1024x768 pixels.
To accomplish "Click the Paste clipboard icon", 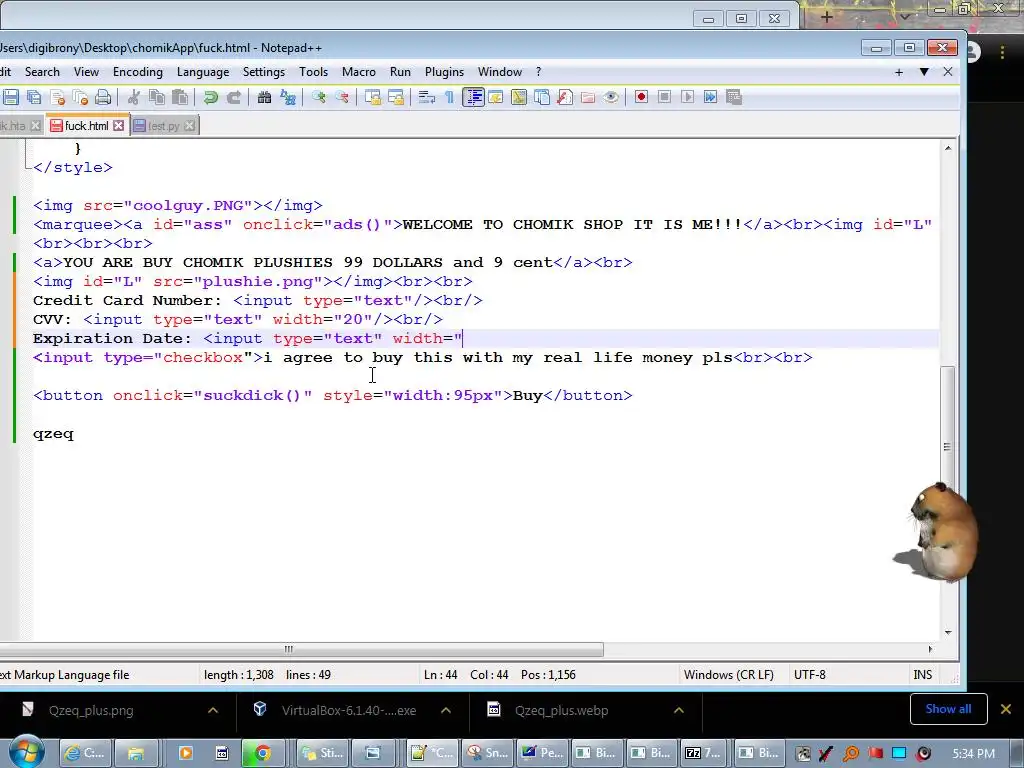I will (180, 97).
